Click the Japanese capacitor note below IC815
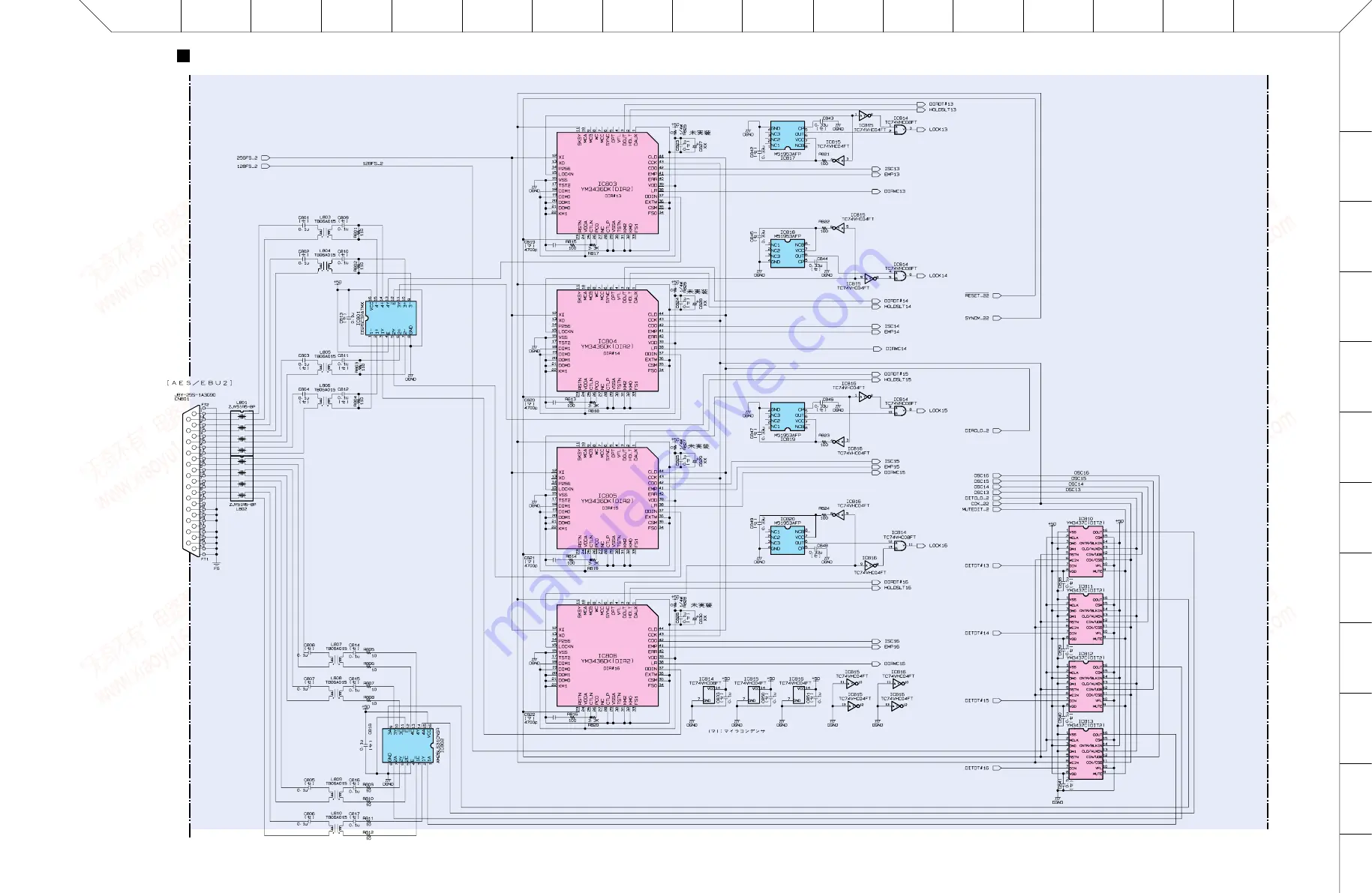 point(737,731)
